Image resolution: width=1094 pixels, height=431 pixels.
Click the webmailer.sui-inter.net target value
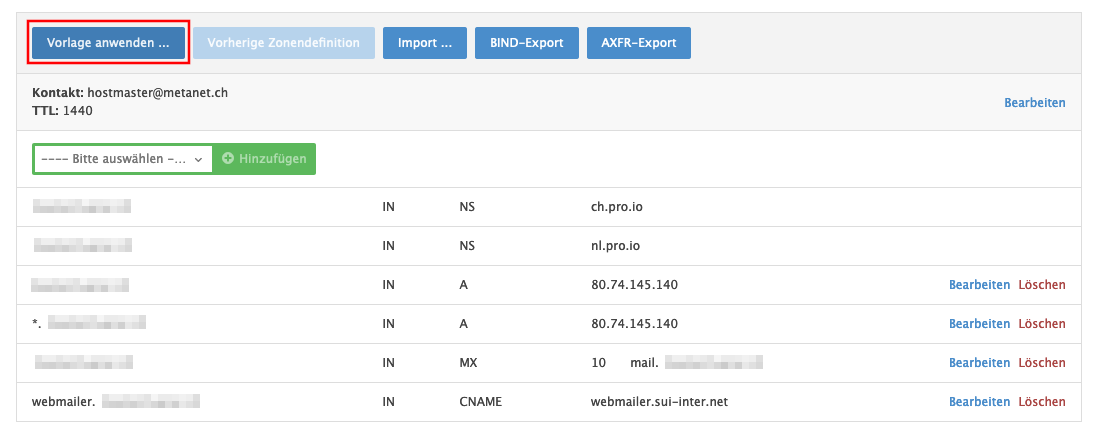coord(661,402)
